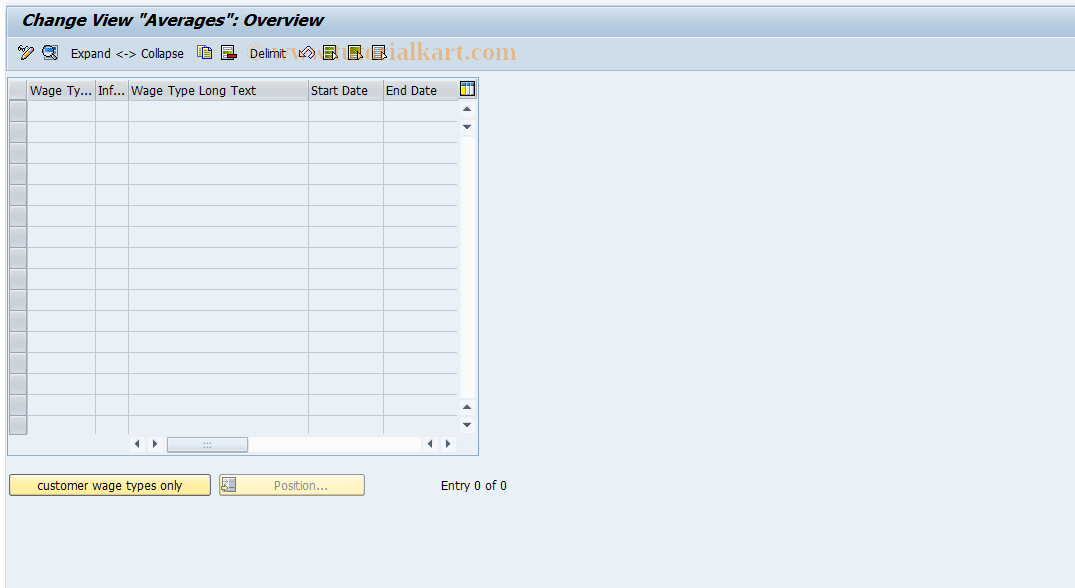1075x588 pixels.
Task: Click the Position... button
Action: tap(292, 485)
